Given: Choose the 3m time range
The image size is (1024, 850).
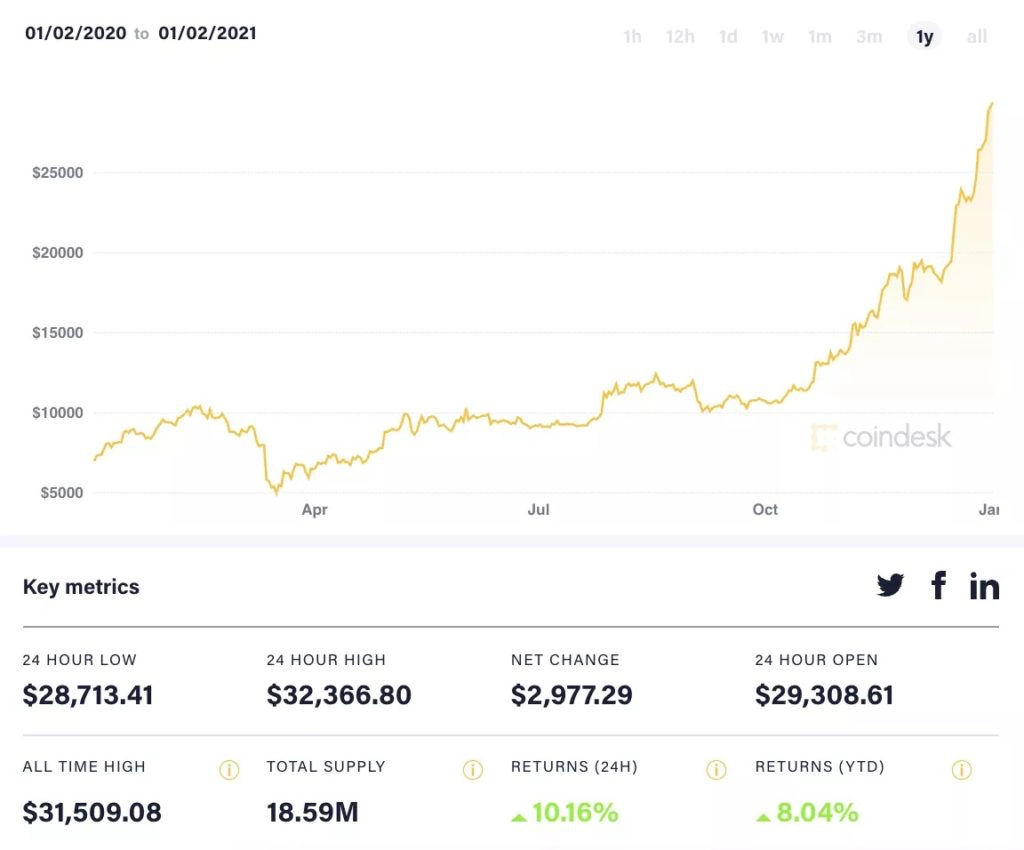Looking at the screenshot, I should (869, 37).
